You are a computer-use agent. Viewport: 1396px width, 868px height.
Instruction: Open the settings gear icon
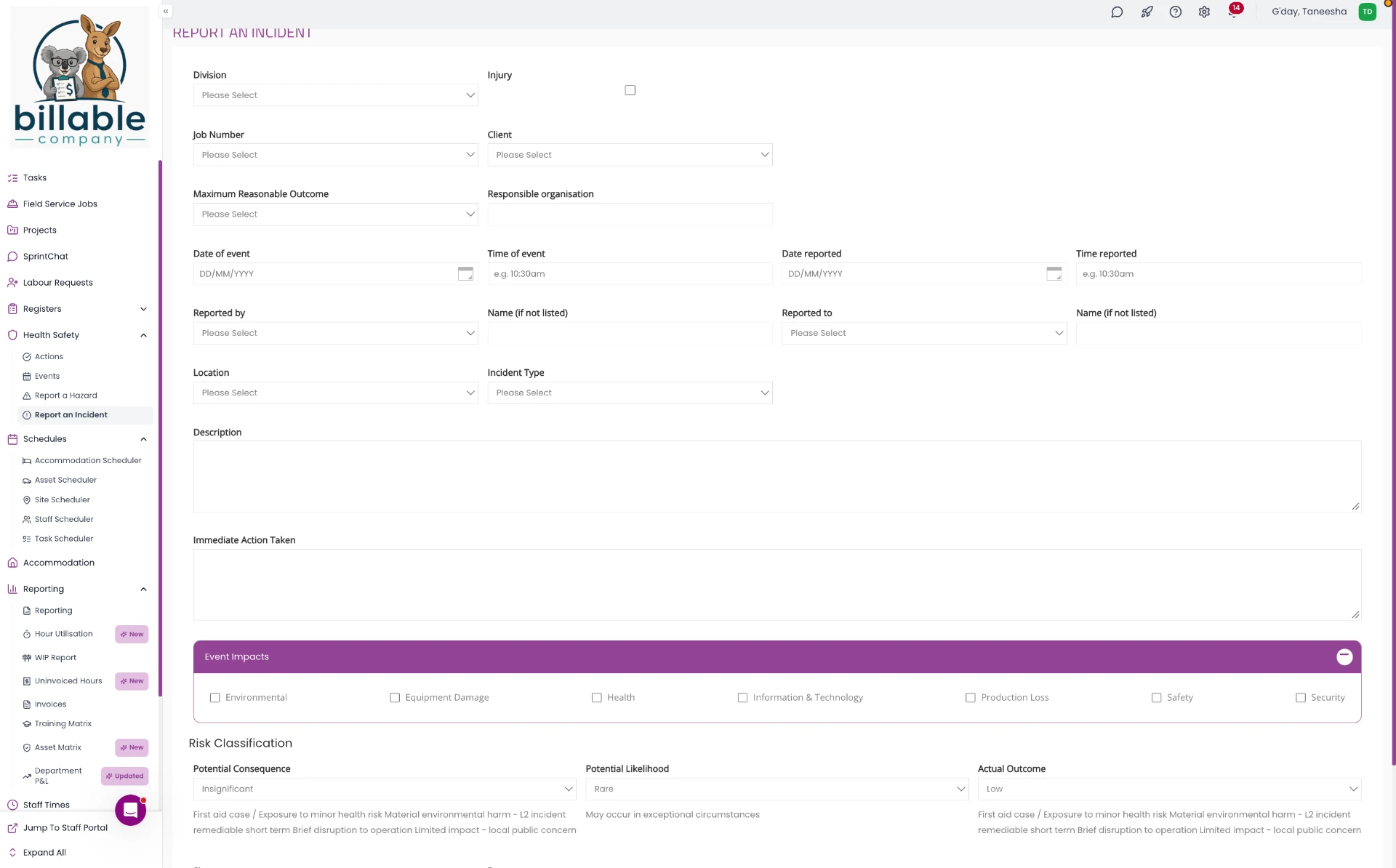(1204, 12)
